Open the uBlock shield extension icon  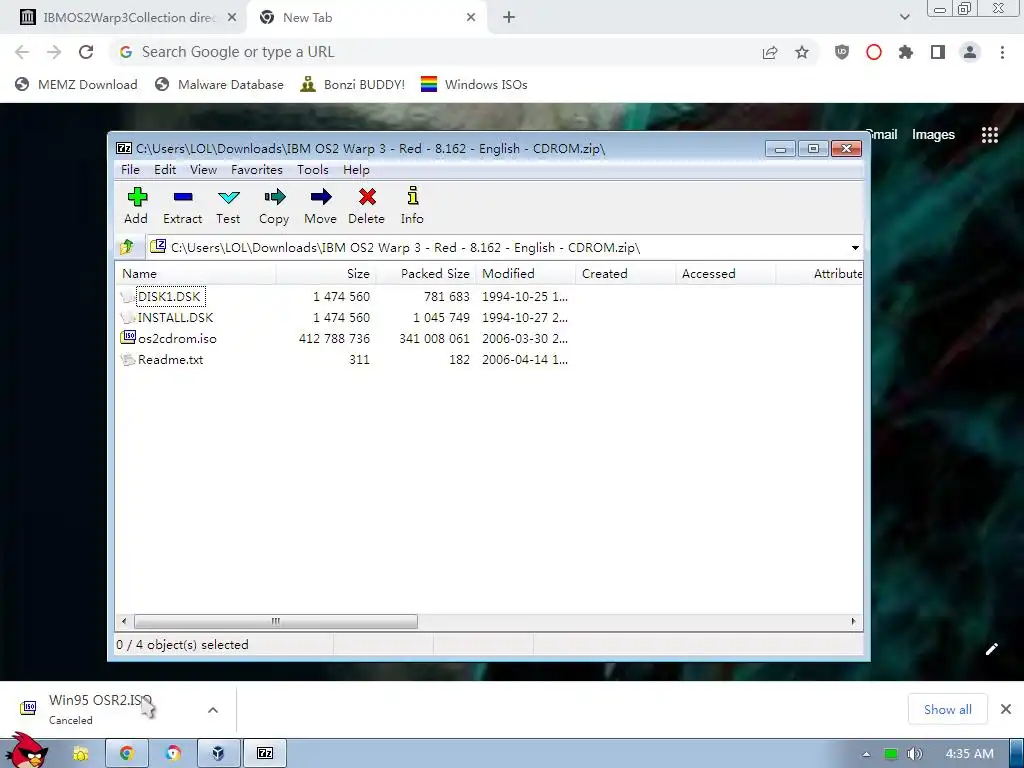[x=842, y=52]
